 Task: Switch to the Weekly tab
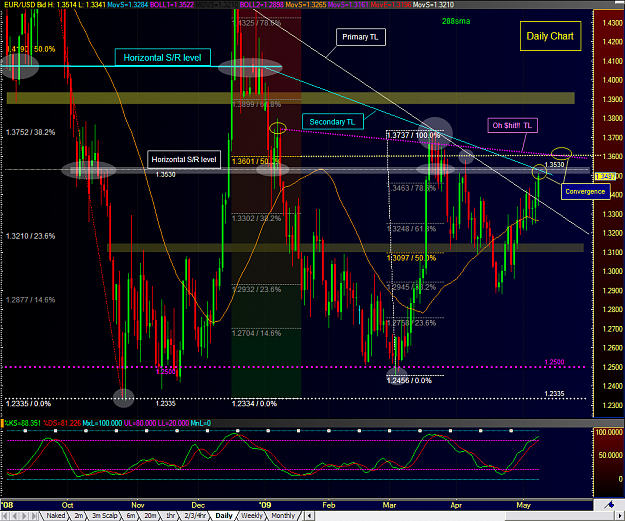(x=252, y=515)
